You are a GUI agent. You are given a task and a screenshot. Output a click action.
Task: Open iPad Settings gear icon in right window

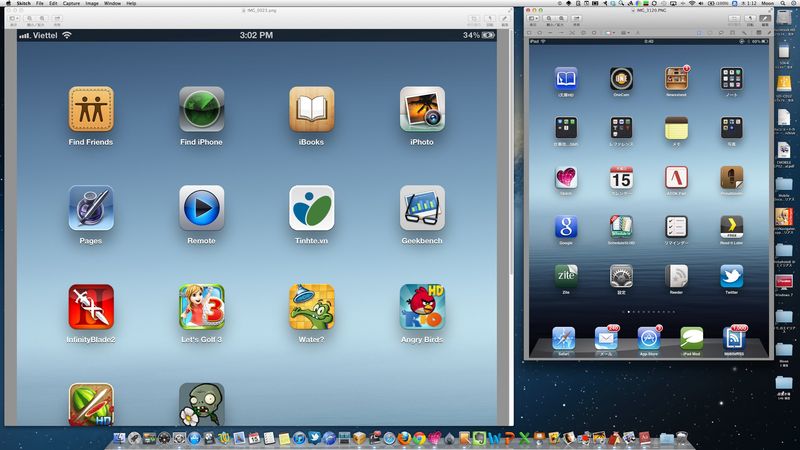coord(621,276)
